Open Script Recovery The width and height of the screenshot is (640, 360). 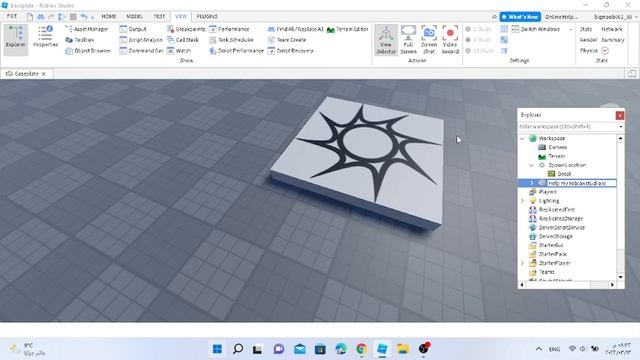[x=291, y=51]
